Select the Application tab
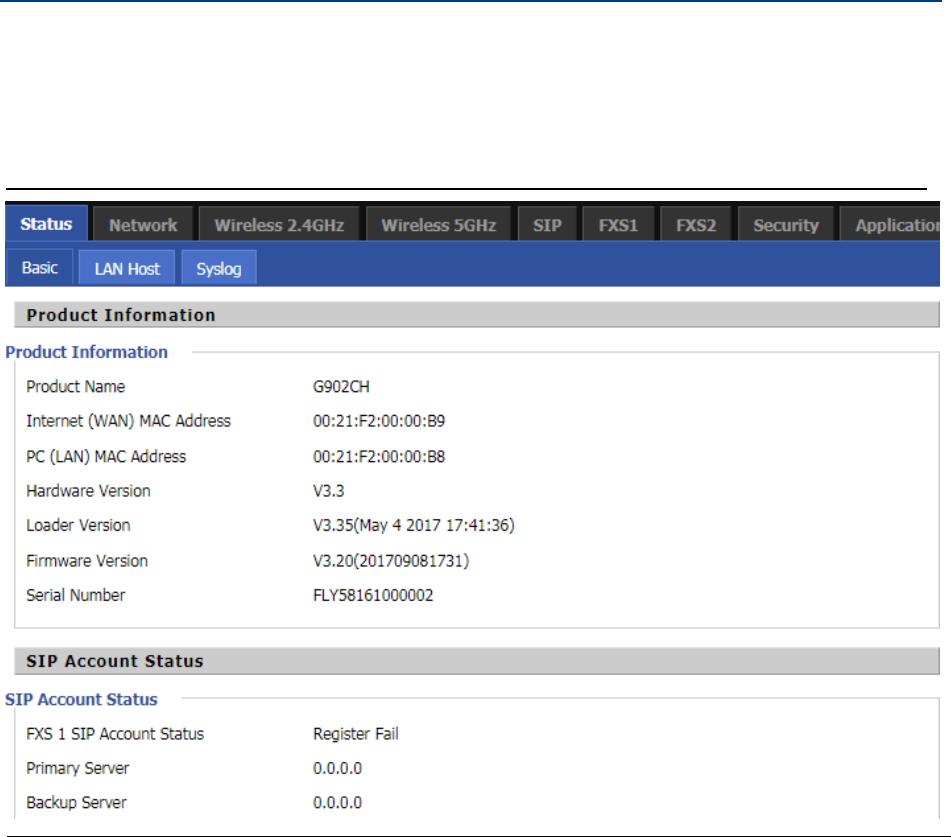 point(896,225)
